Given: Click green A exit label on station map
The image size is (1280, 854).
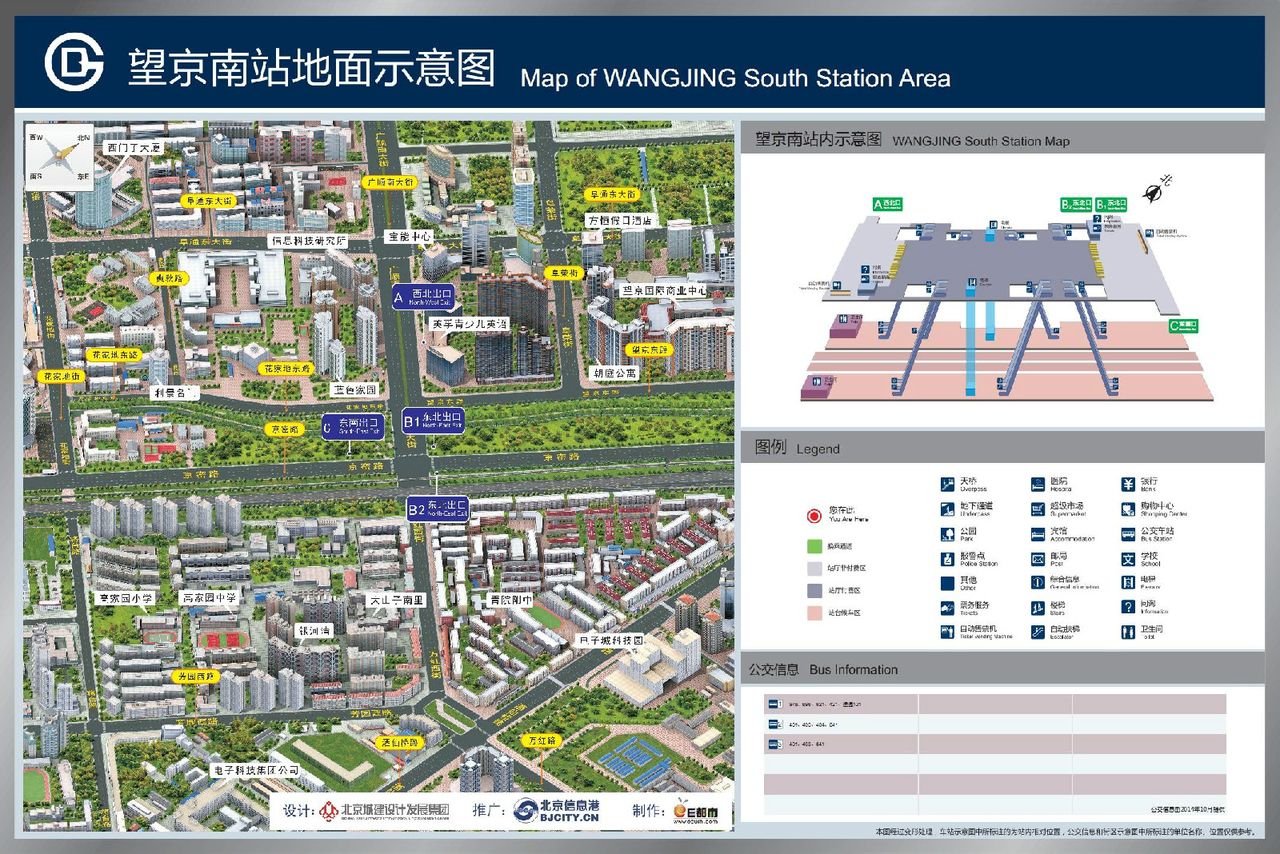Looking at the screenshot, I should coord(889,203).
